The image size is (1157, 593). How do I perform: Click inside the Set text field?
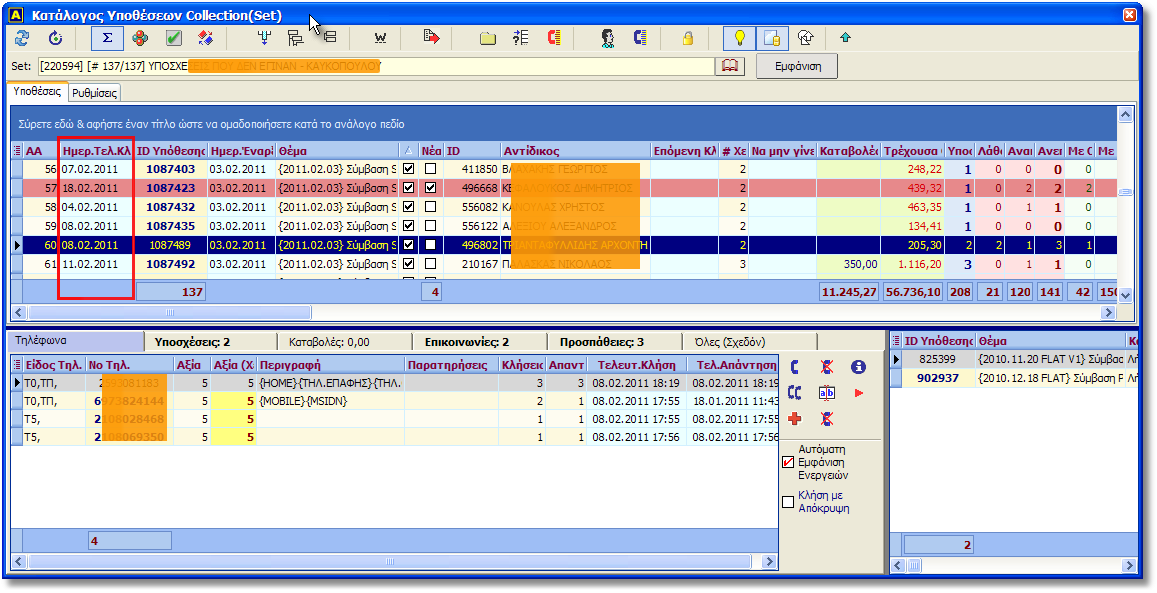376,66
